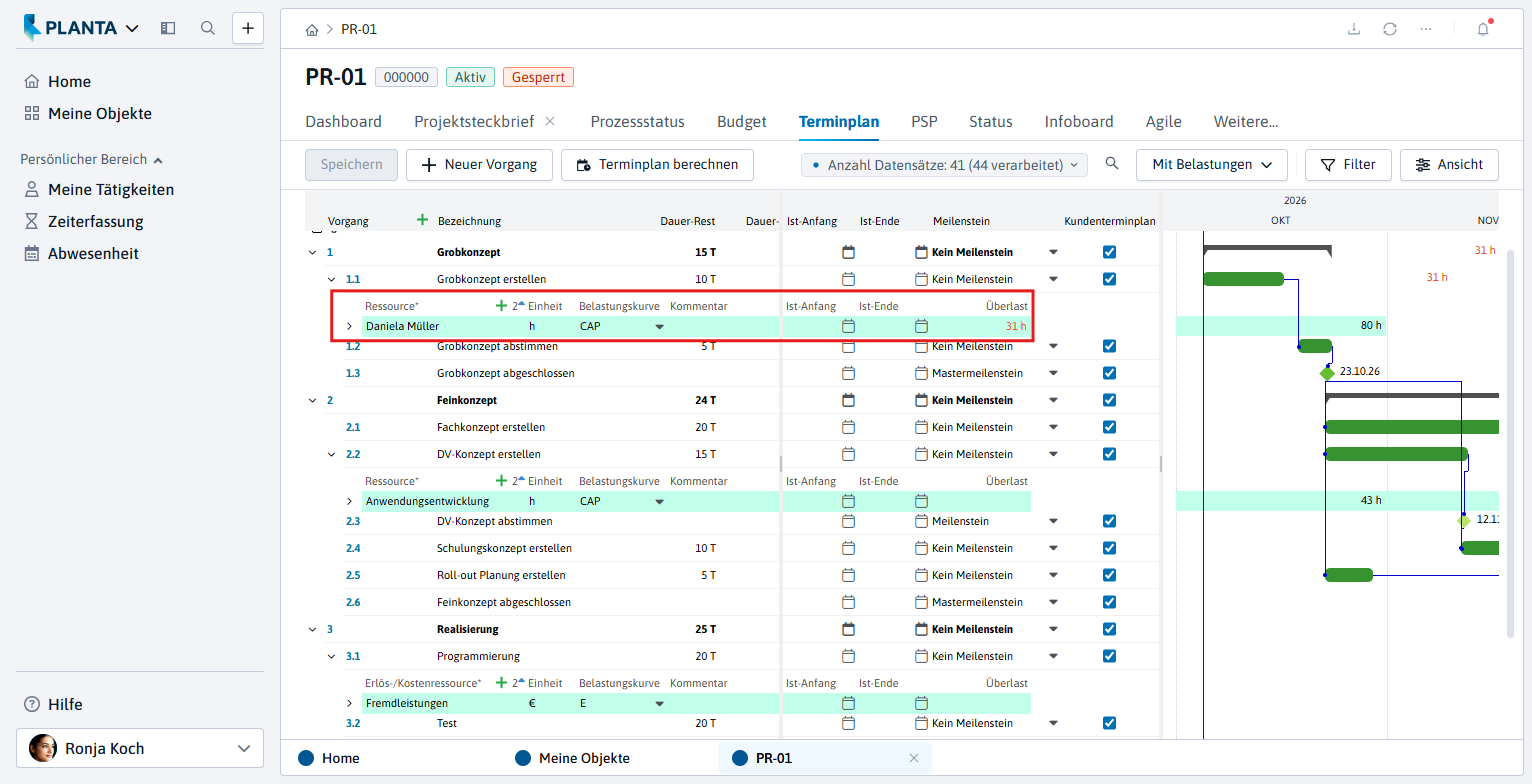Close the PR-01 bottom tab

click(913, 758)
